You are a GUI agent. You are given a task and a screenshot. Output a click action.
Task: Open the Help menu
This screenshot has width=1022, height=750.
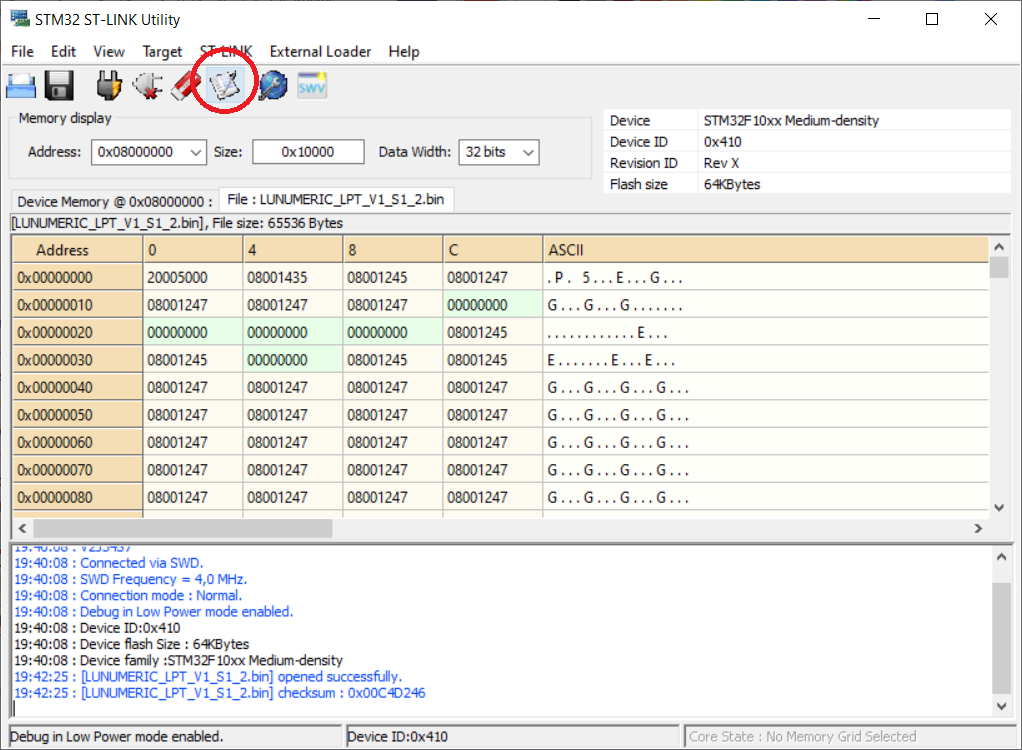[x=404, y=51]
